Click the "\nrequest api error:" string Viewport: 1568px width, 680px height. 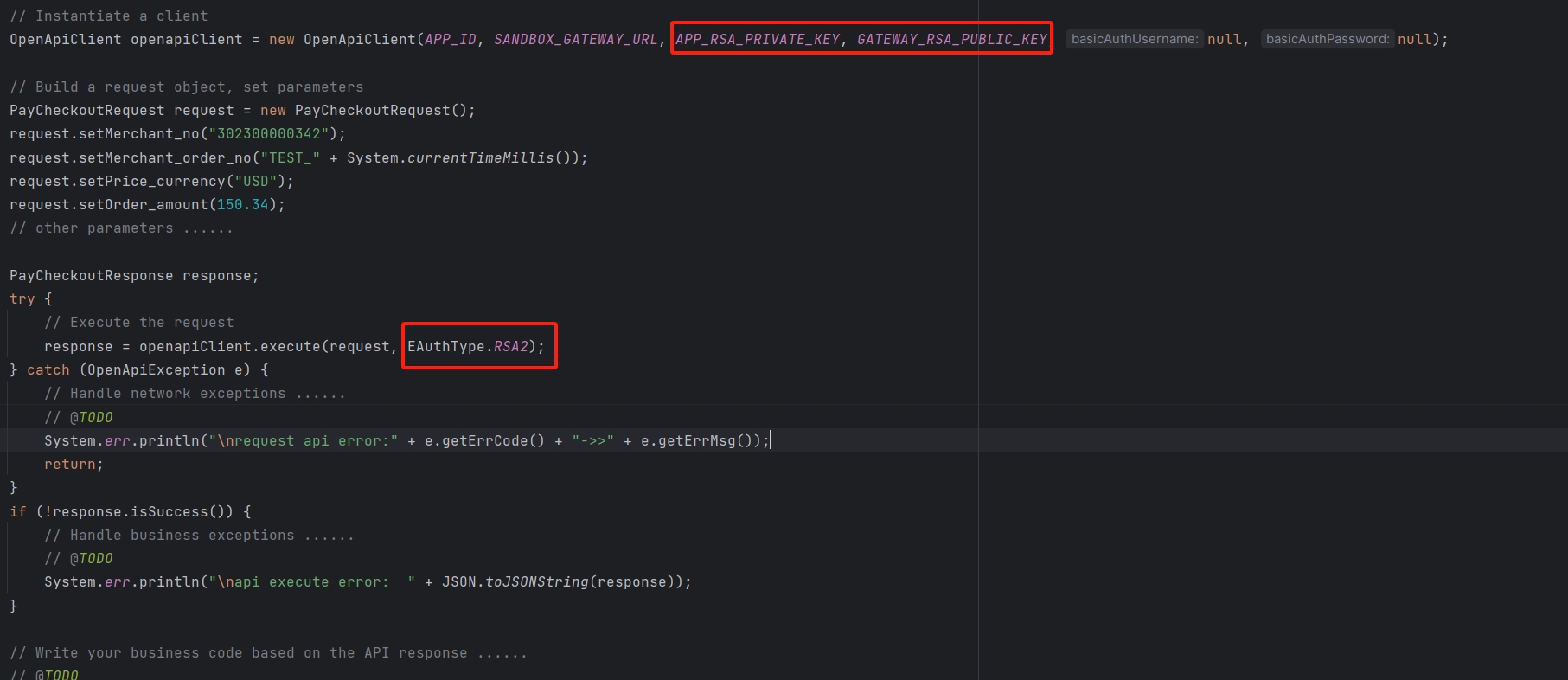point(304,440)
